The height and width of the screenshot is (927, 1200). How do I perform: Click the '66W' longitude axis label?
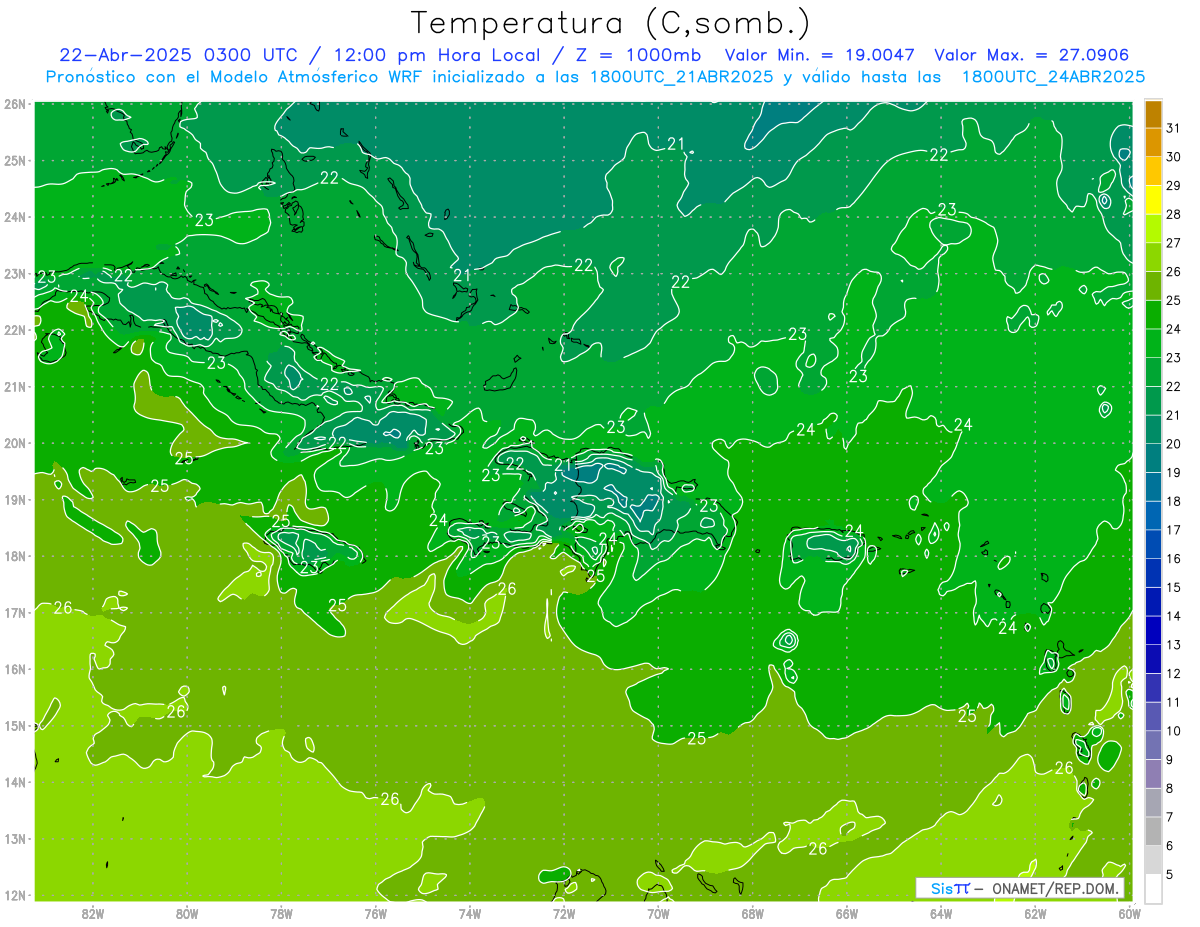click(847, 913)
